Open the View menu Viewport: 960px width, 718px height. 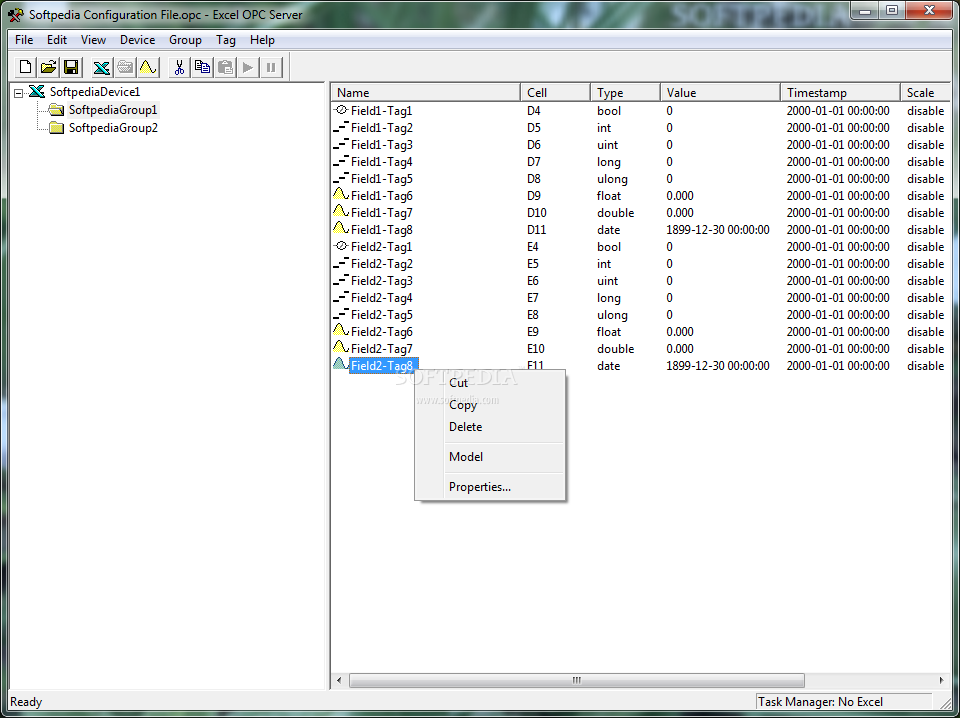coord(93,40)
